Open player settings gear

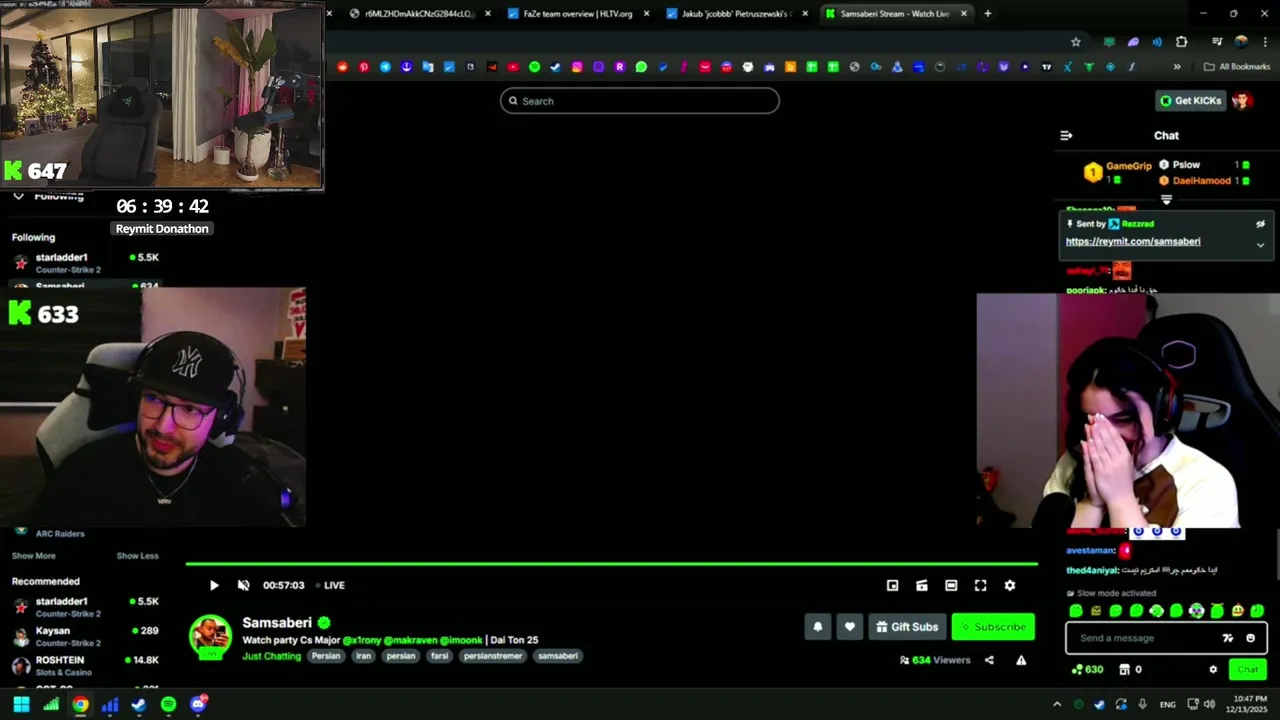[x=1010, y=586]
